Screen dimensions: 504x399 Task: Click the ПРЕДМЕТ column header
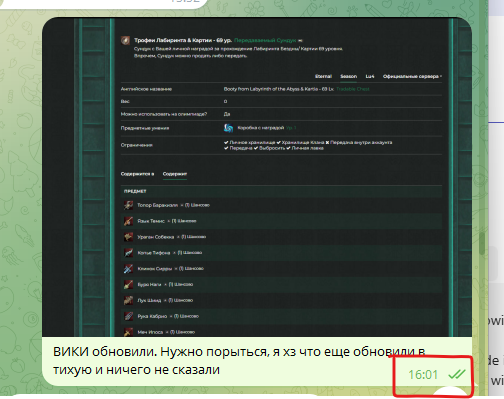point(135,191)
